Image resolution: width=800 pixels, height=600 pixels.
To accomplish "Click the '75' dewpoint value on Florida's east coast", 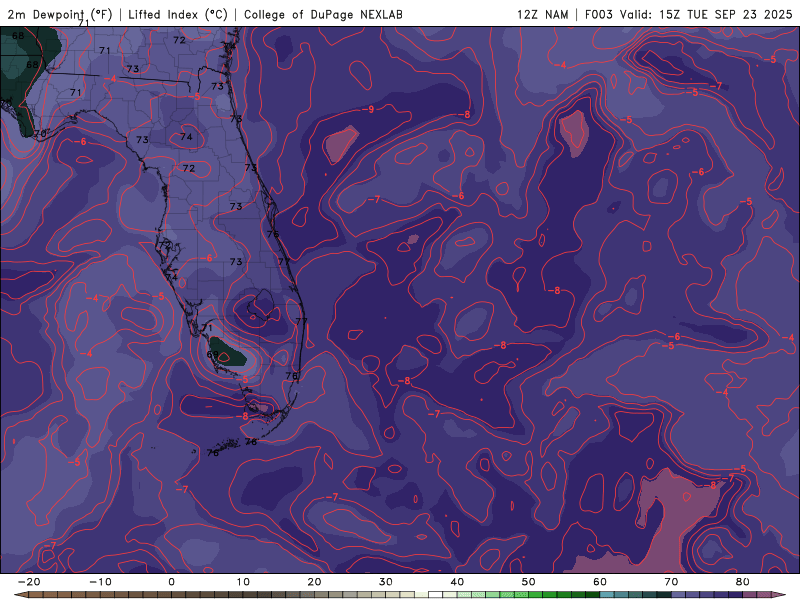I will (273, 234).
